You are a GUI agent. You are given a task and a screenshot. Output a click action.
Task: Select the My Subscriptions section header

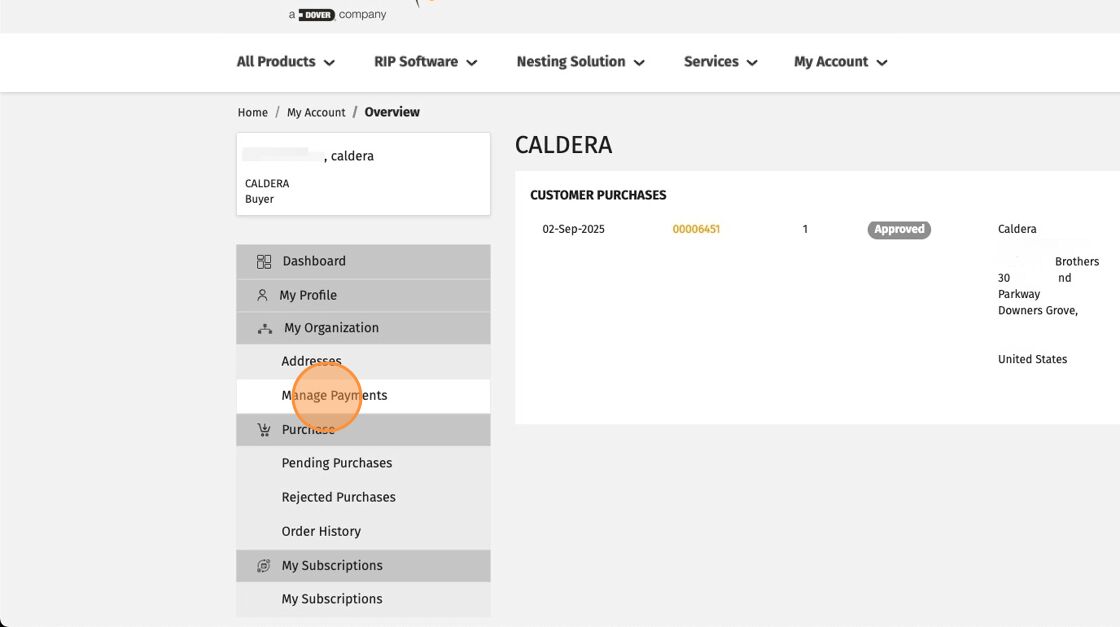point(363,566)
